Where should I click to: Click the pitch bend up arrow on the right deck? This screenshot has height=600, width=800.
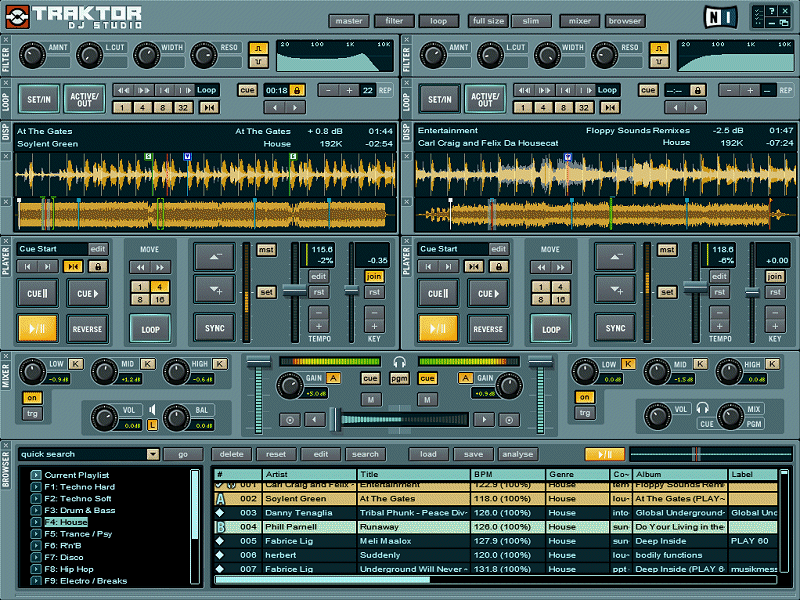click(x=614, y=257)
